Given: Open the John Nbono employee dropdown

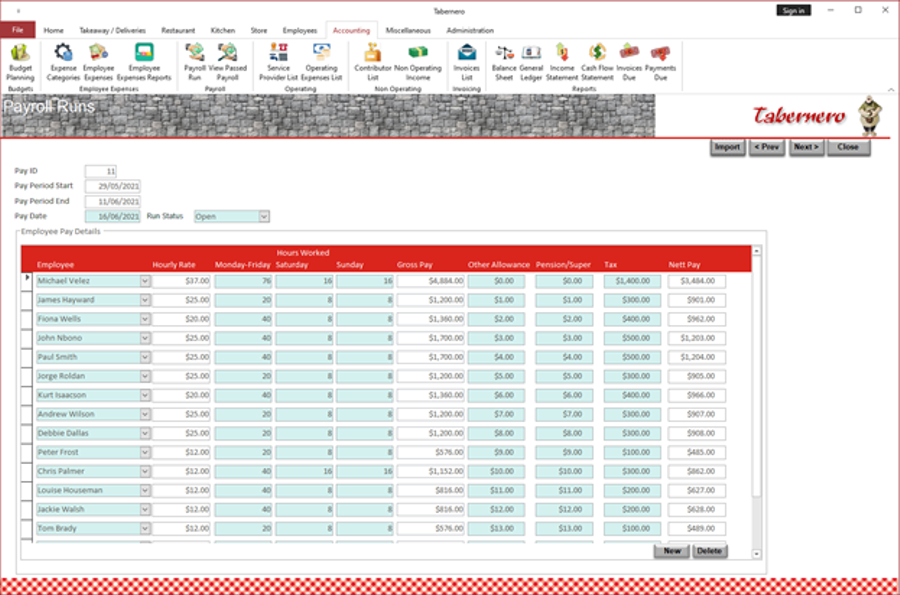Looking at the screenshot, I should [x=145, y=338].
